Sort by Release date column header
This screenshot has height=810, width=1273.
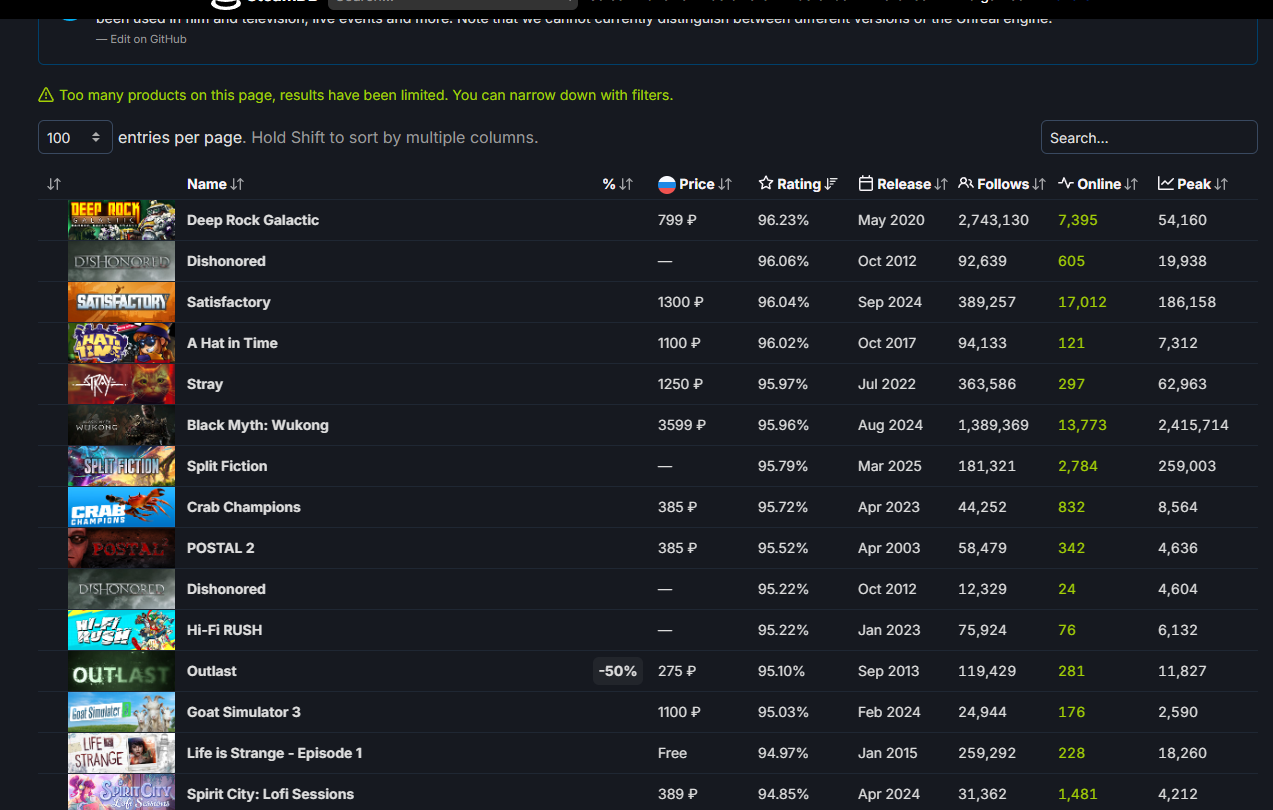[903, 184]
